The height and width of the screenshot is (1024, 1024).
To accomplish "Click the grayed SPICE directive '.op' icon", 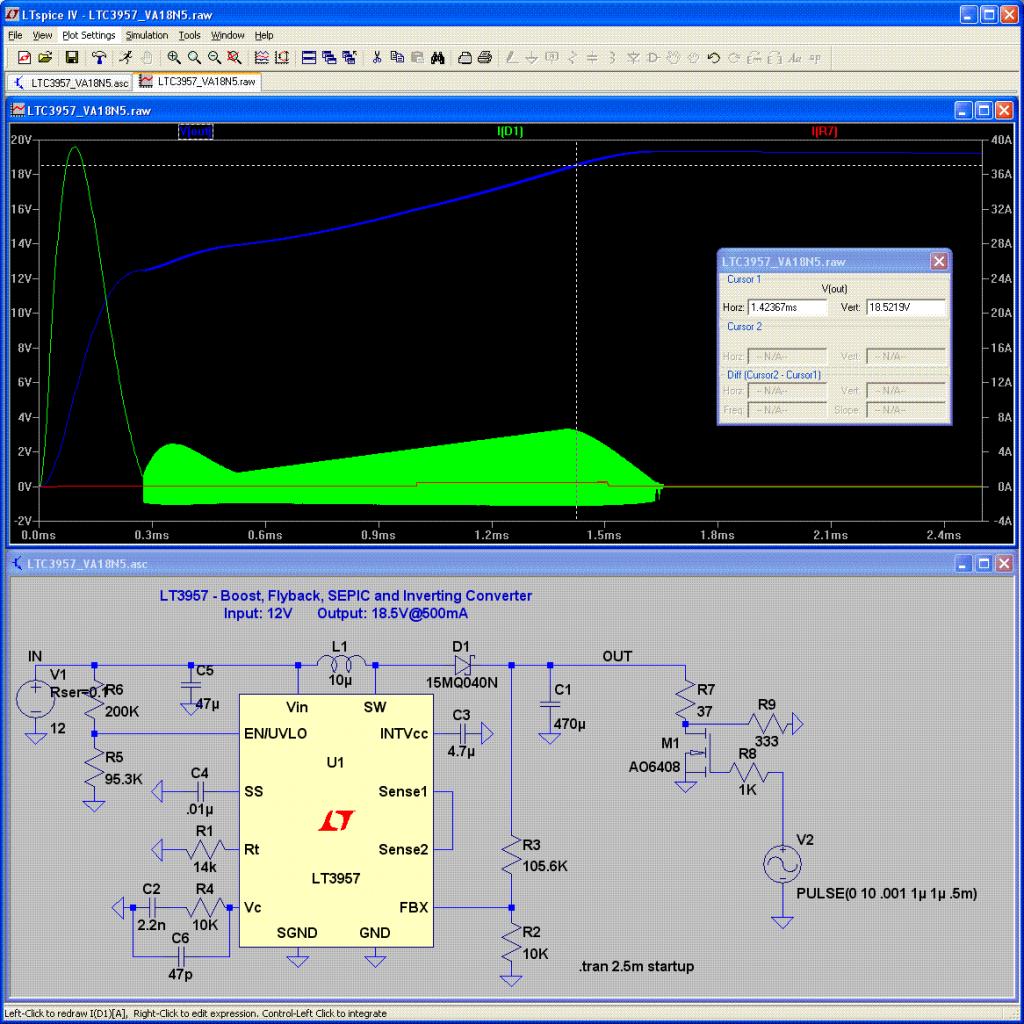I will (815, 57).
